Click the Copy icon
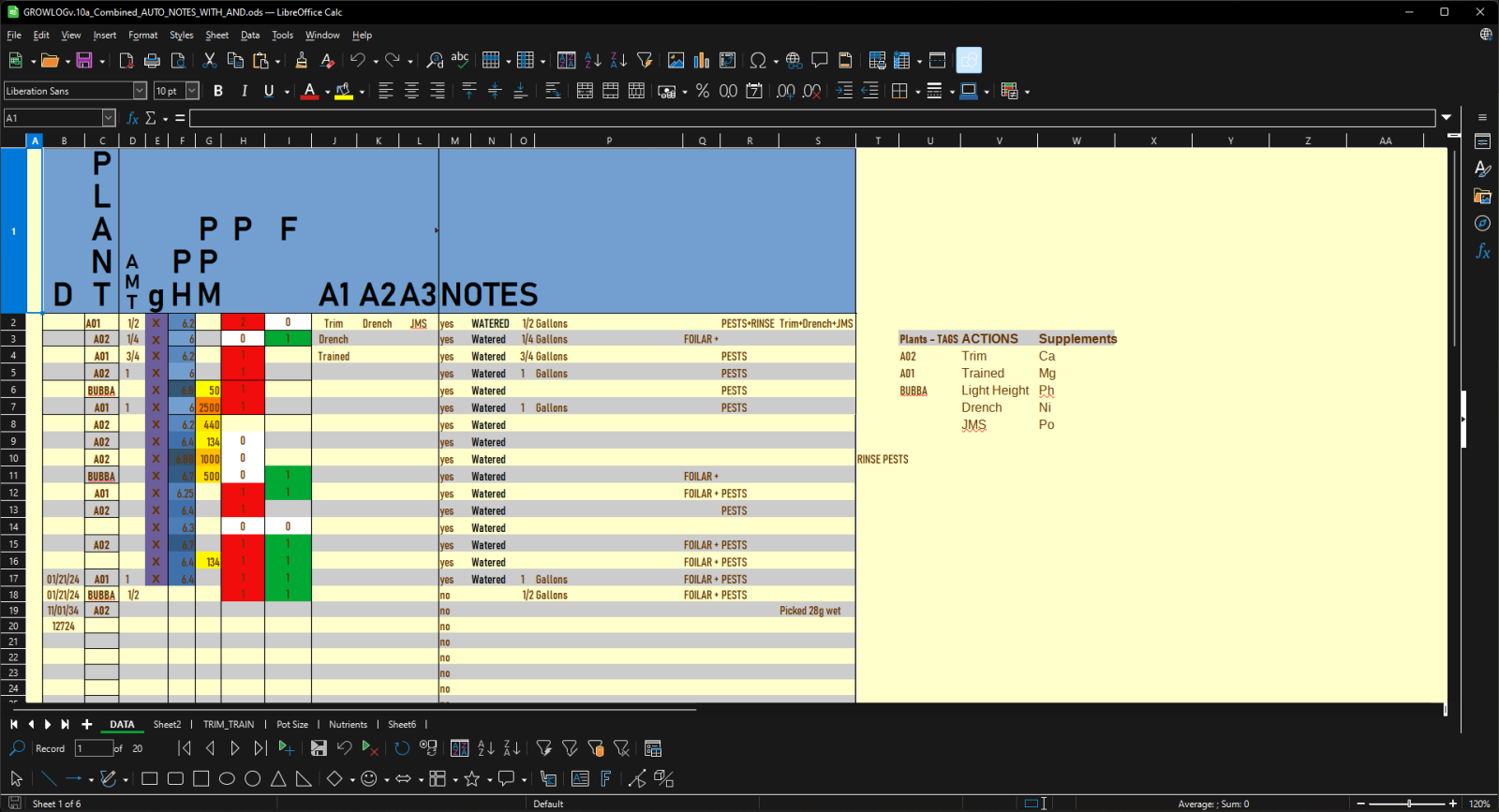The width and height of the screenshot is (1499, 812). 235,61
